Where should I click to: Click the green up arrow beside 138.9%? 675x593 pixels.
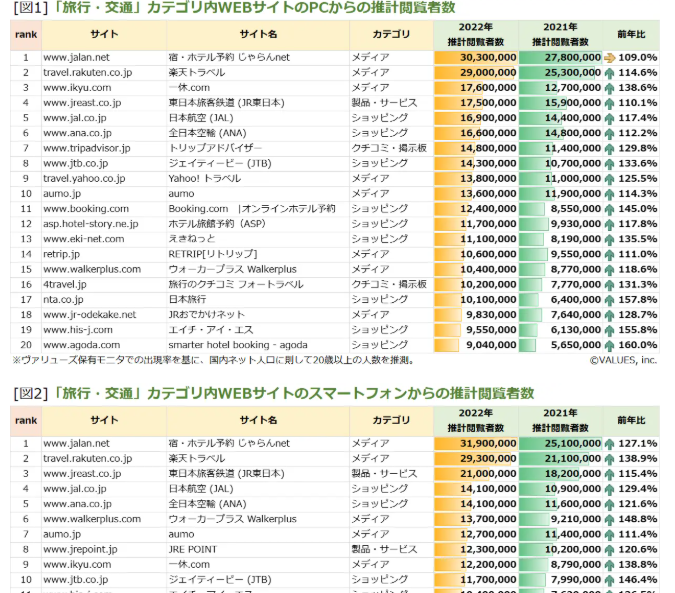(610, 459)
